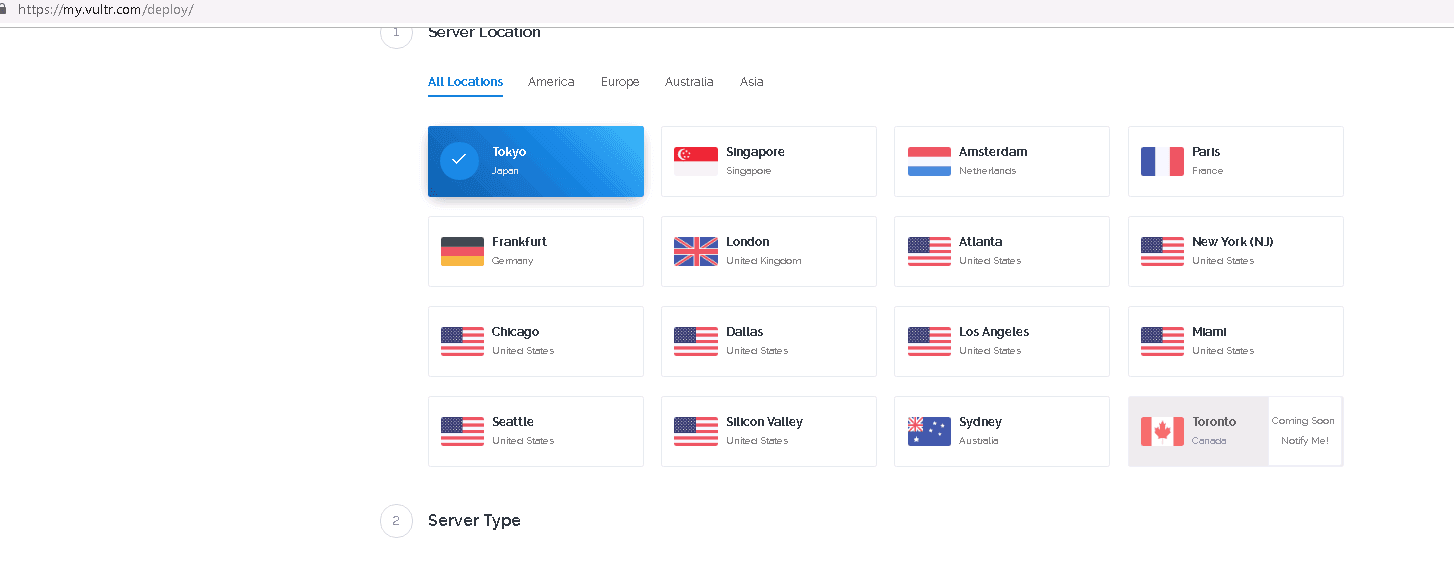Click the Singapore flag icon
The width and height of the screenshot is (1454, 561).
coord(696,161)
